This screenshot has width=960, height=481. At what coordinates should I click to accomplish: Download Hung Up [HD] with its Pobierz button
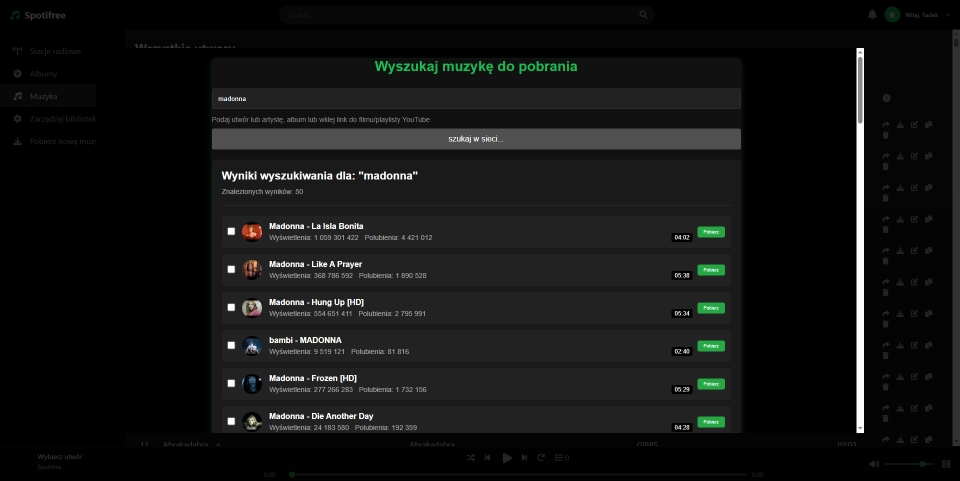711,308
